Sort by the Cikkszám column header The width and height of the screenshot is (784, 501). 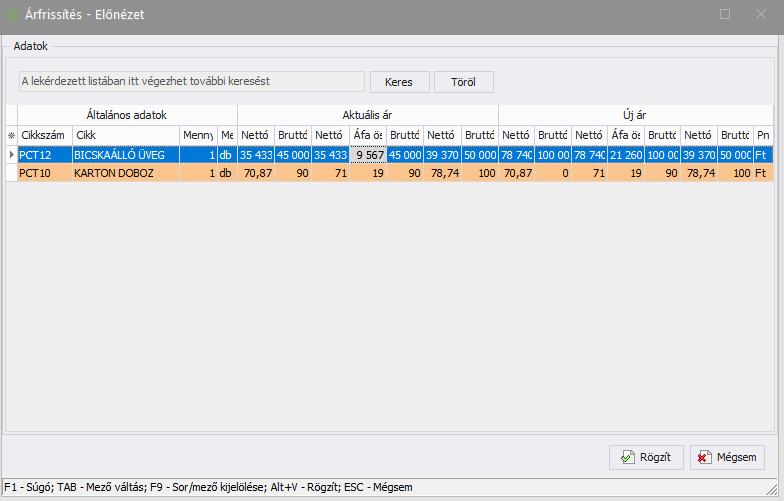pos(44,135)
